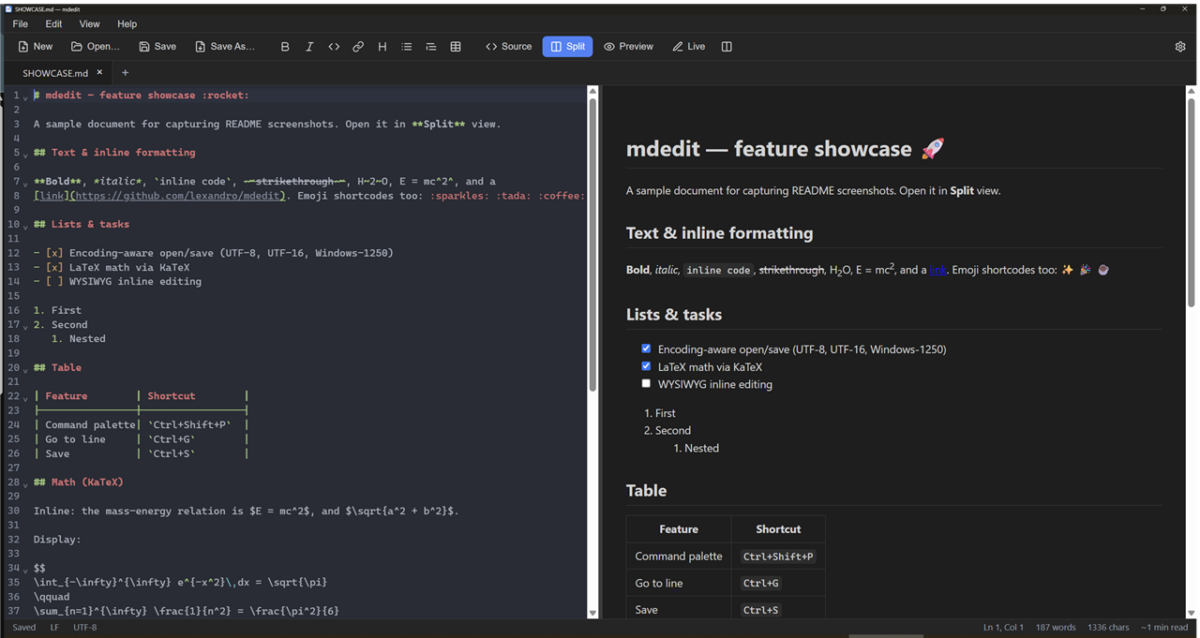
Task: Fold the list item at line 17
Action: (x=25, y=326)
